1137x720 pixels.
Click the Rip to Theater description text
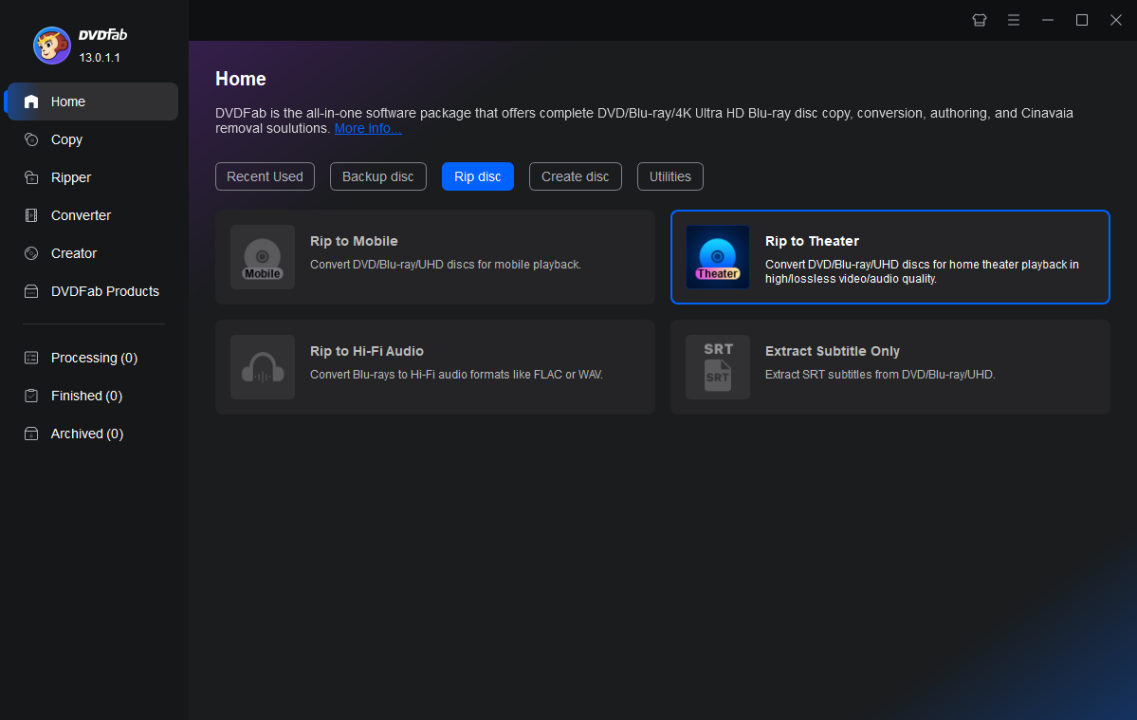[x=922, y=271]
